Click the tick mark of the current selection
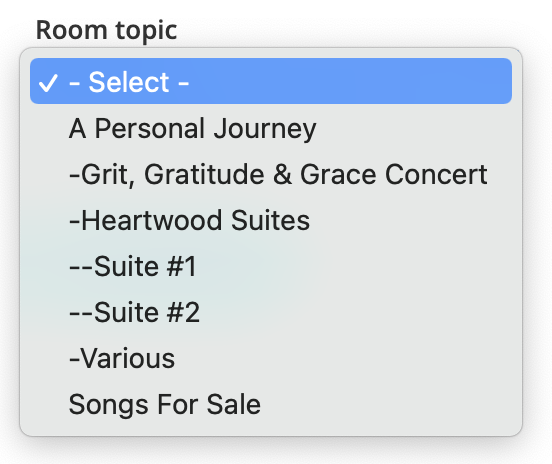The width and height of the screenshot is (552, 464). click(48, 83)
